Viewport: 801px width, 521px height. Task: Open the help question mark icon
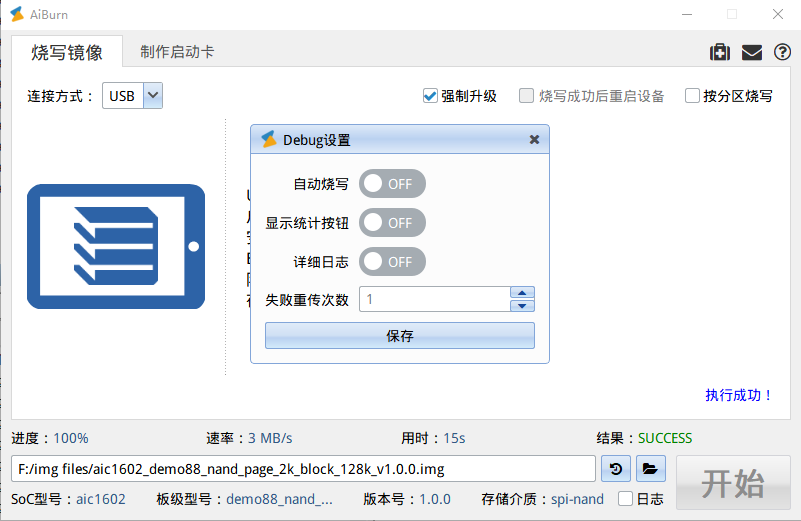782,53
